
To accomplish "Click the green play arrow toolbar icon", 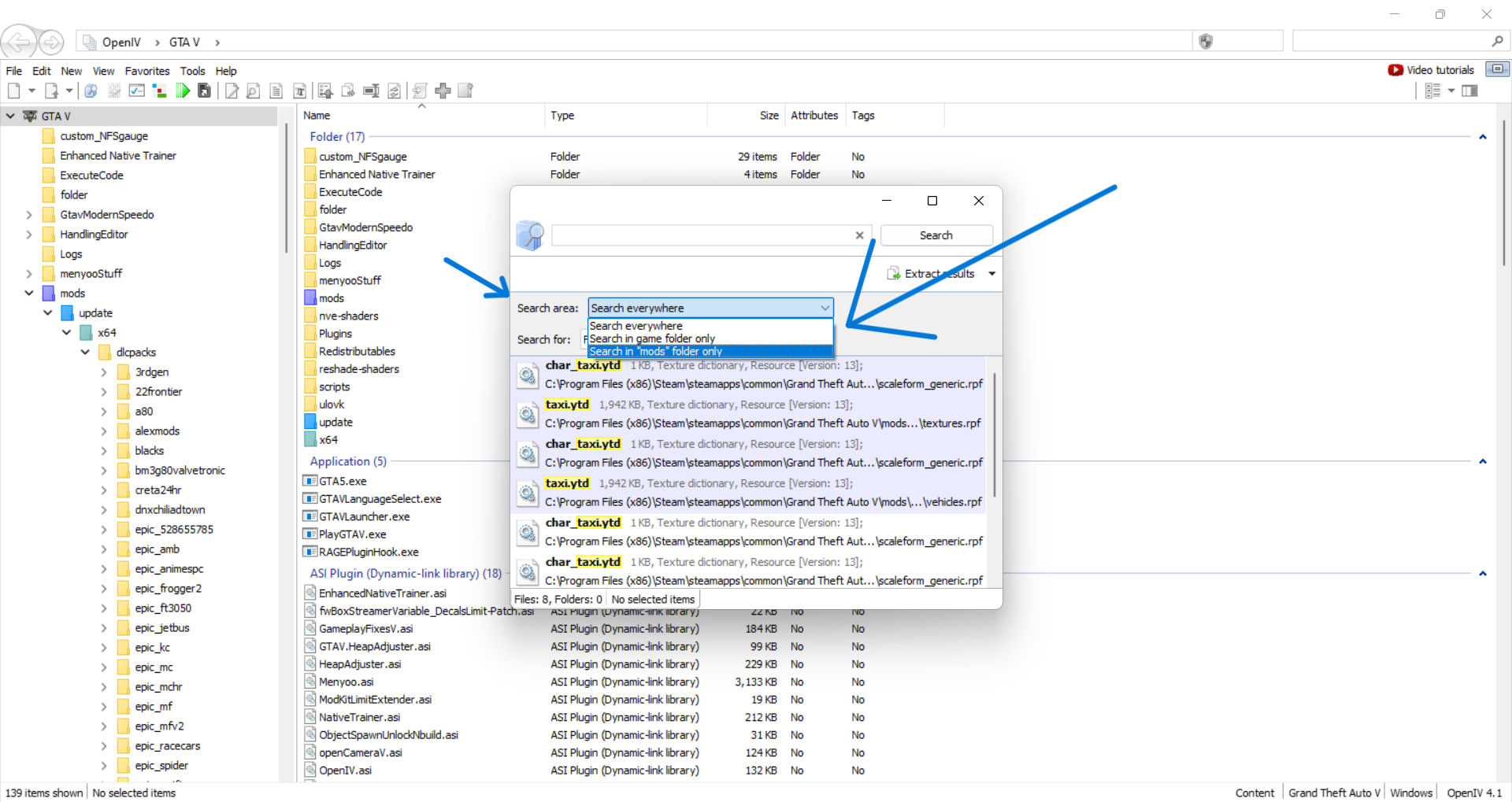I will pyautogui.click(x=183, y=91).
